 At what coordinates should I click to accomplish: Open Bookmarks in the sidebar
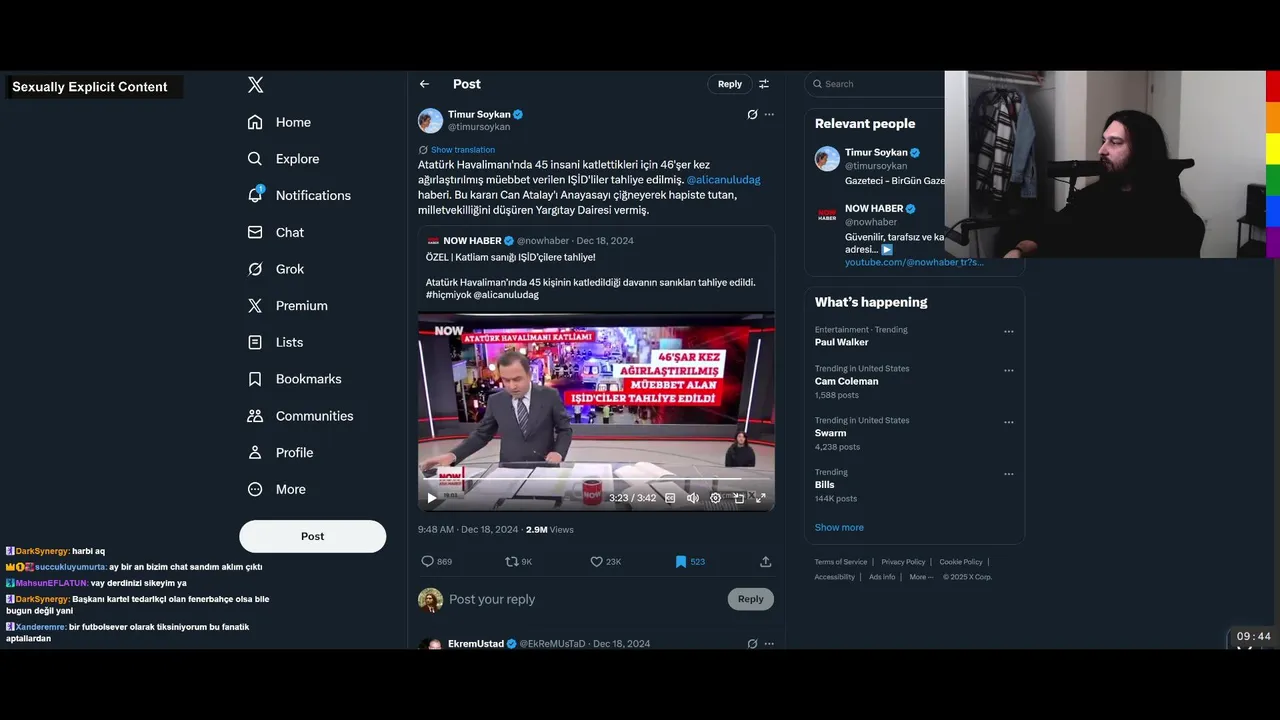pyautogui.click(x=295, y=379)
